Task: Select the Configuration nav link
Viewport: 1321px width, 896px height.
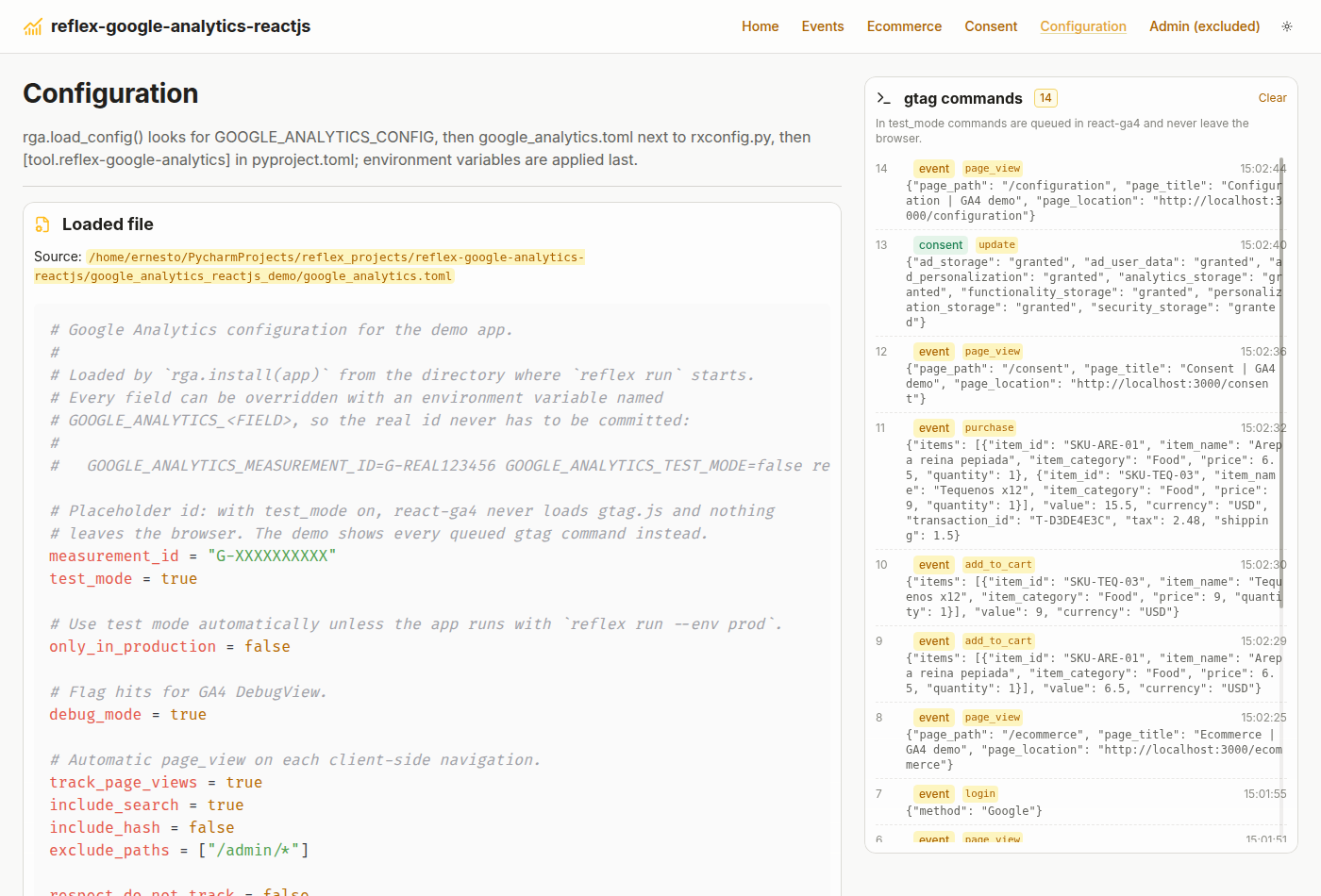Action: 1083,26
